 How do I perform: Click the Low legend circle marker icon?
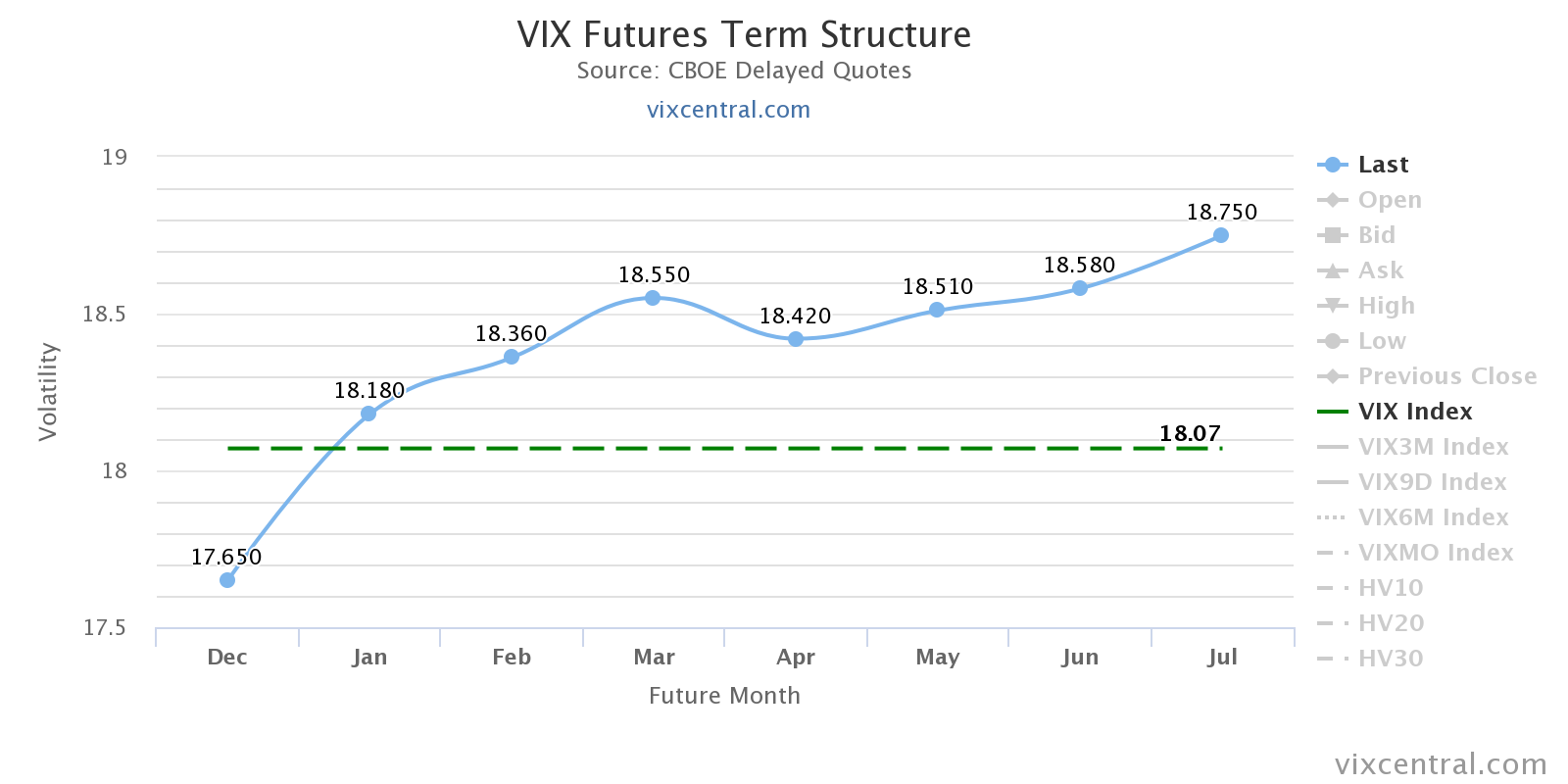click(1332, 341)
